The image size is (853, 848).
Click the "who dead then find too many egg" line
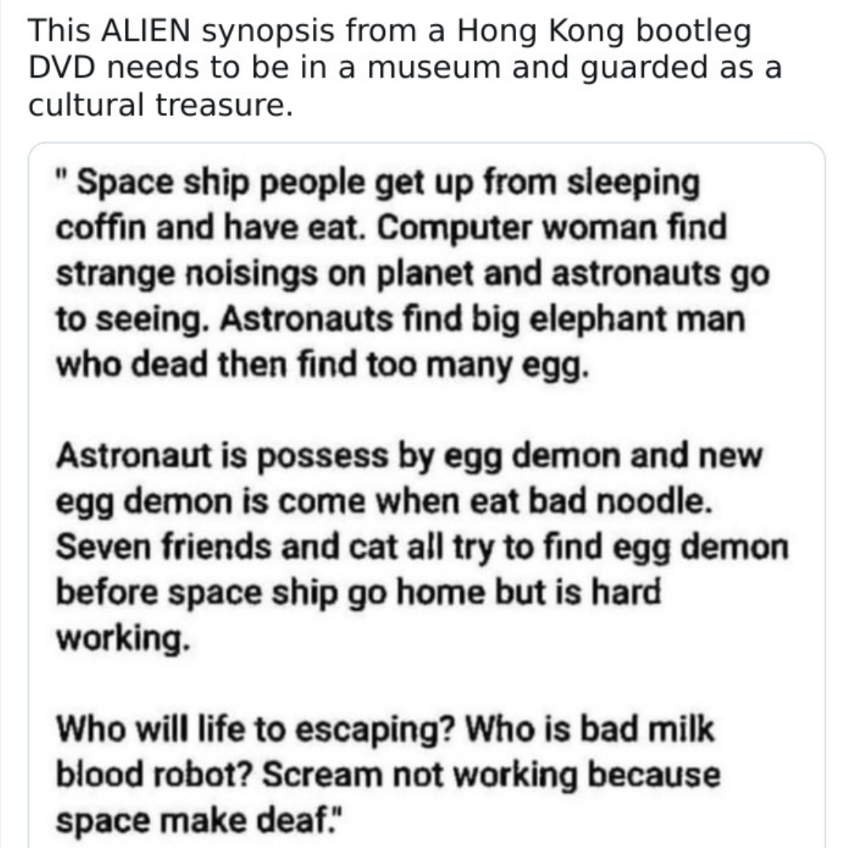tap(319, 365)
